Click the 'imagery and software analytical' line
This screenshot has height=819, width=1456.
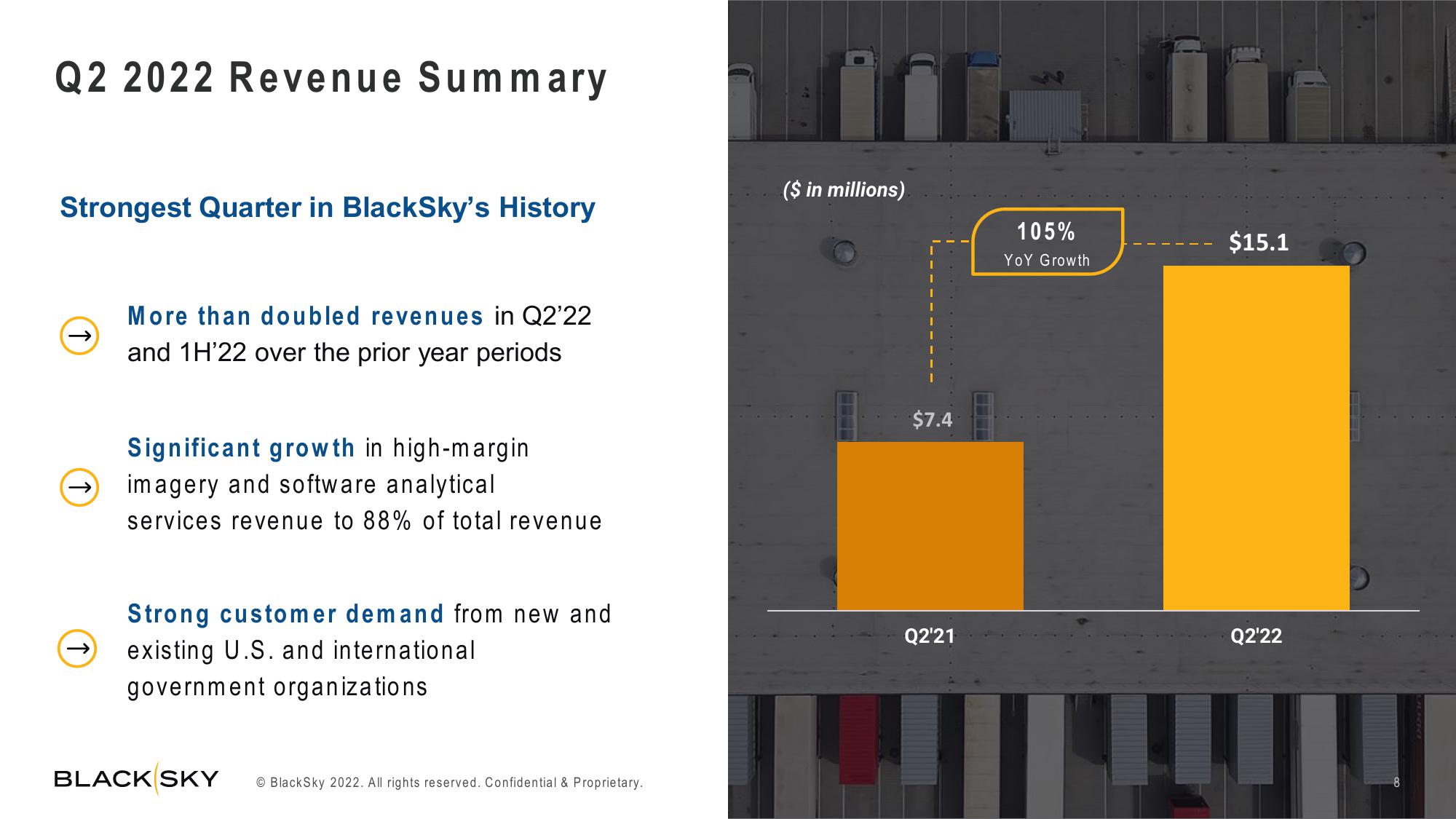(x=312, y=485)
